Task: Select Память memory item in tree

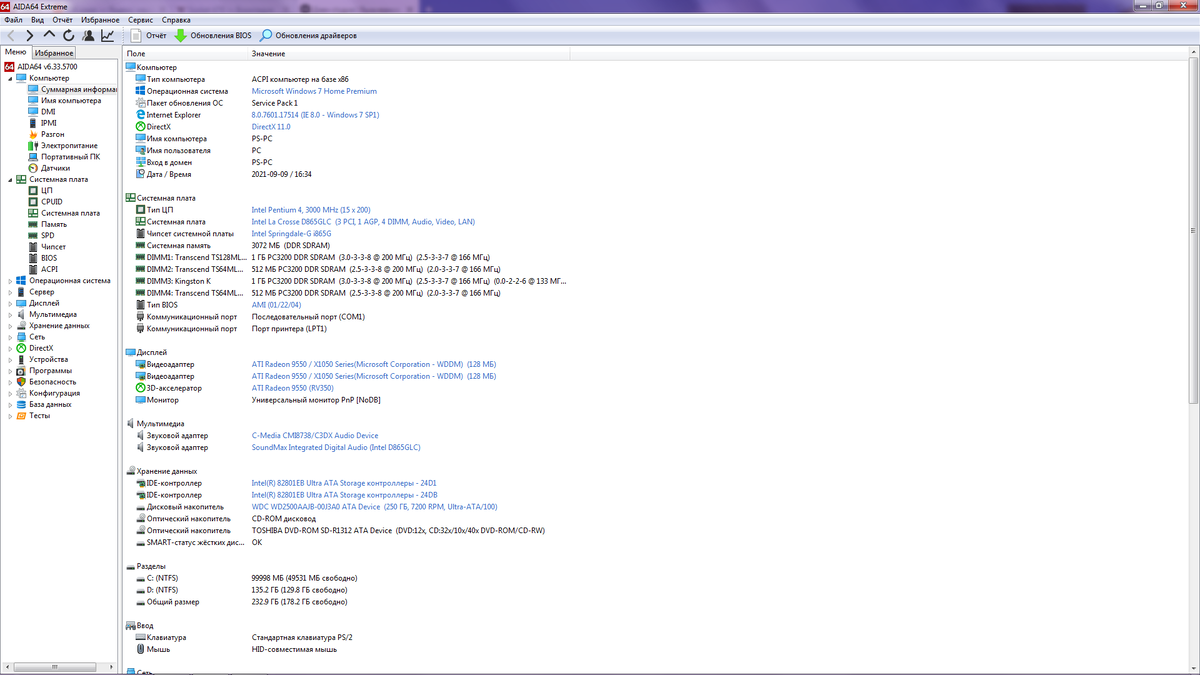Action: [x=48, y=224]
